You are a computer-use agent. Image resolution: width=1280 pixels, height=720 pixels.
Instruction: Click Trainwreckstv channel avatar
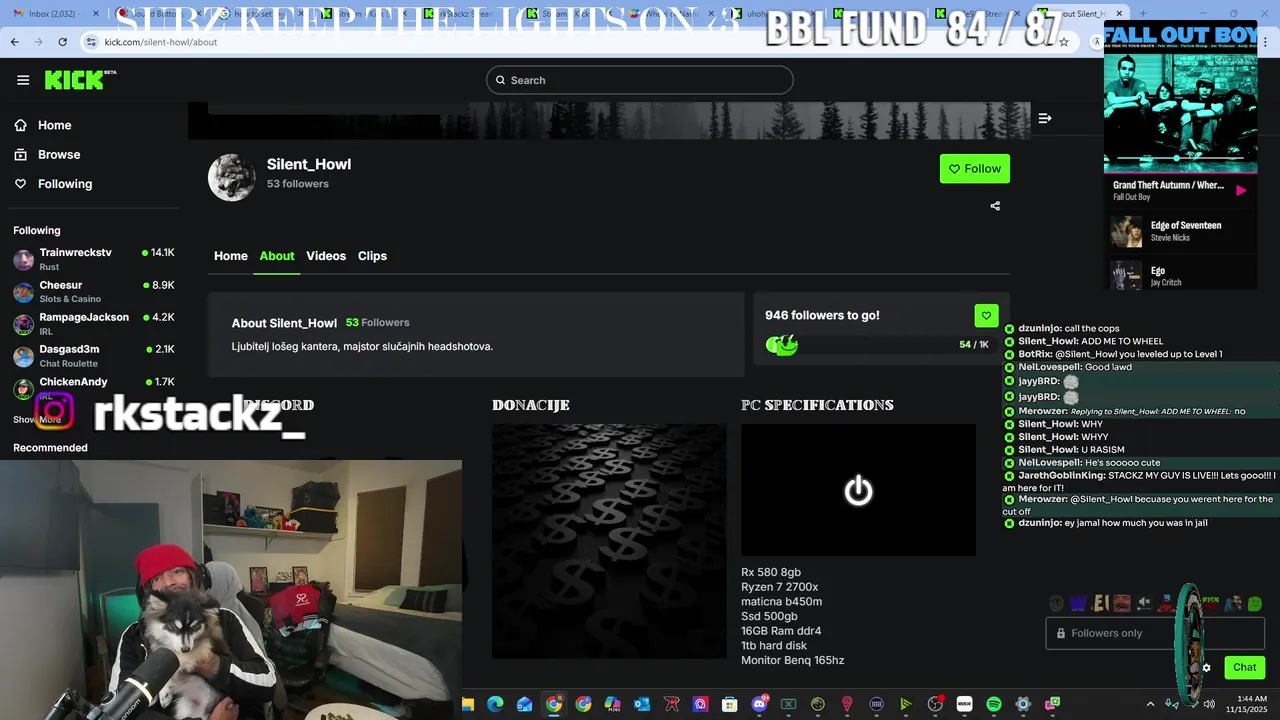tap(23, 260)
